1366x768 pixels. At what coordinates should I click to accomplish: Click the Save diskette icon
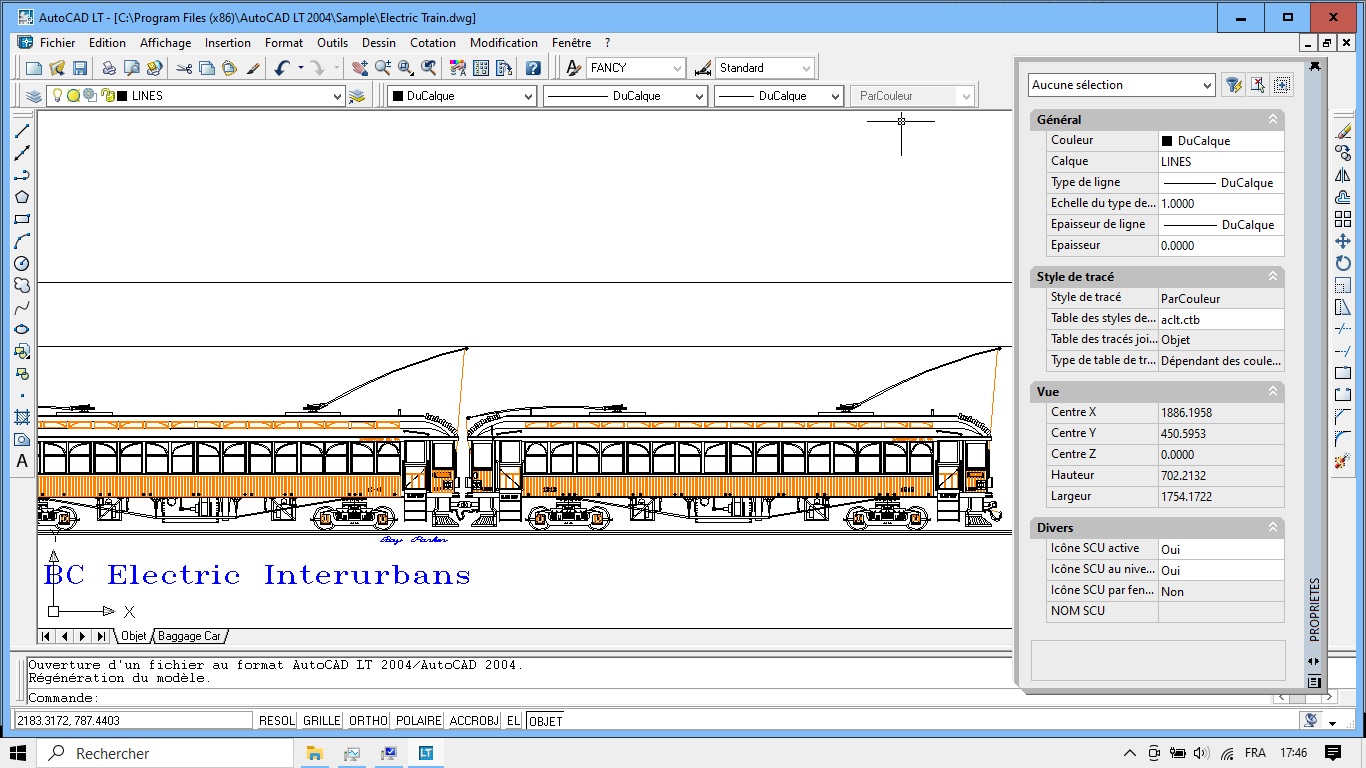click(x=80, y=68)
